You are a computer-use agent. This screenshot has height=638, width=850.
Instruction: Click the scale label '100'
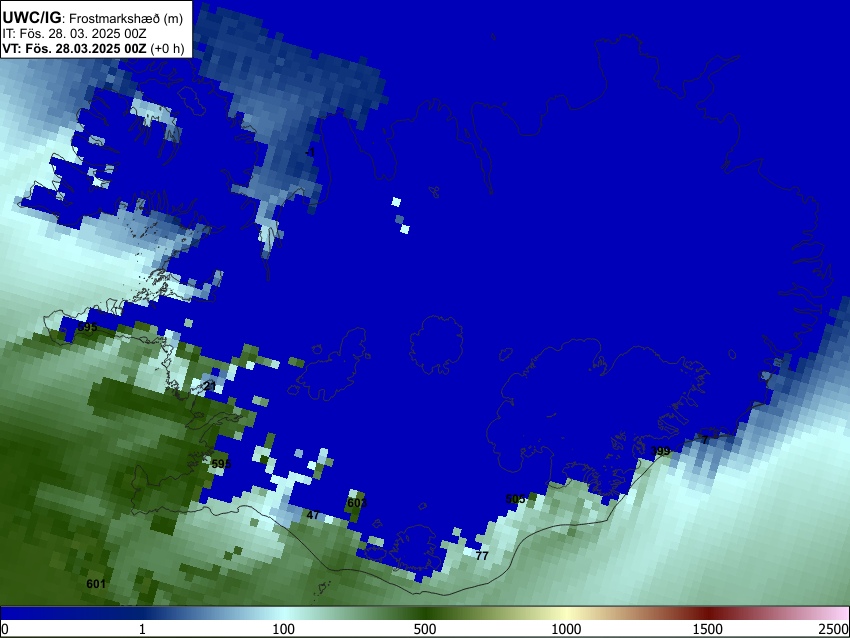[x=283, y=629]
